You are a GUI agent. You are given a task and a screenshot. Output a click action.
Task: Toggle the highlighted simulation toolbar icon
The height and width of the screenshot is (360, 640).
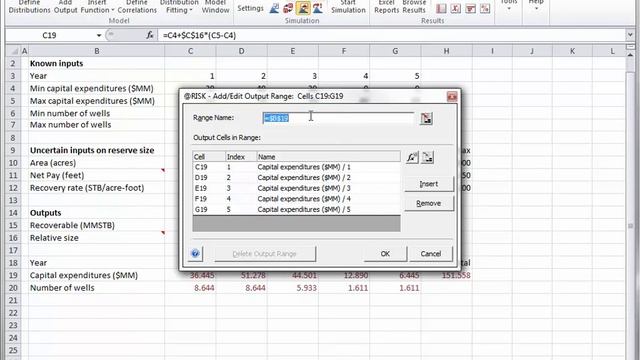tap(303, 8)
